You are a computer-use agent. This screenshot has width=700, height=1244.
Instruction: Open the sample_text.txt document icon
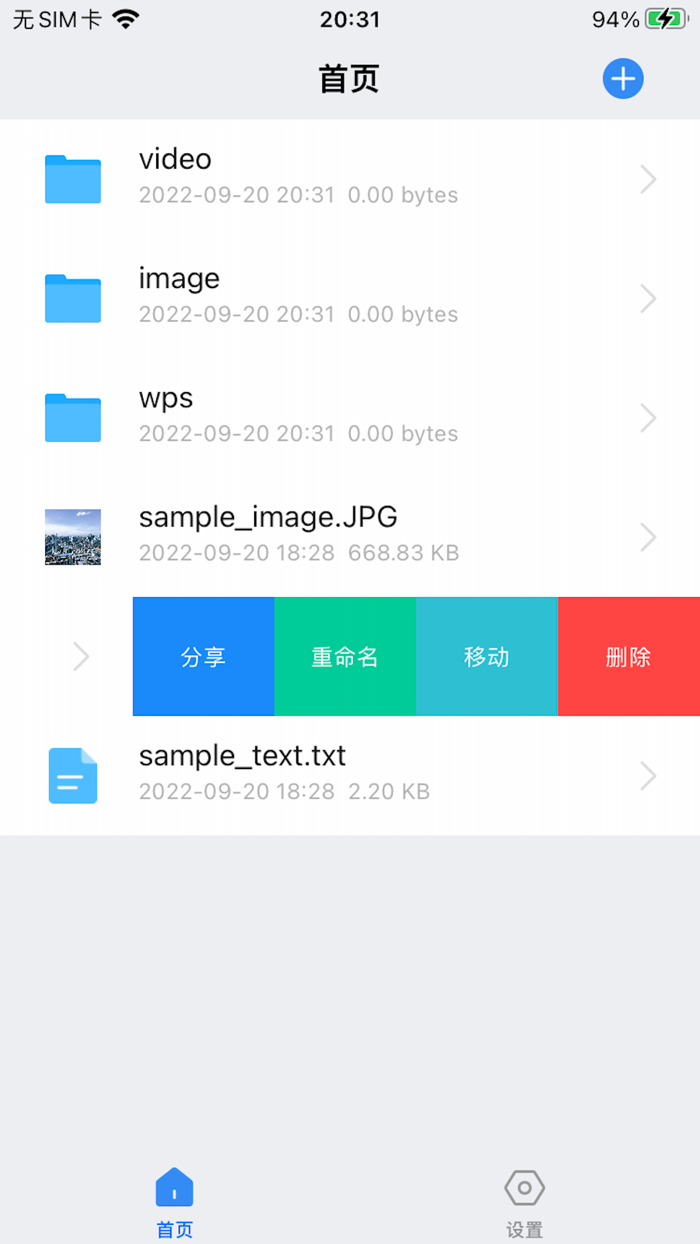point(73,776)
